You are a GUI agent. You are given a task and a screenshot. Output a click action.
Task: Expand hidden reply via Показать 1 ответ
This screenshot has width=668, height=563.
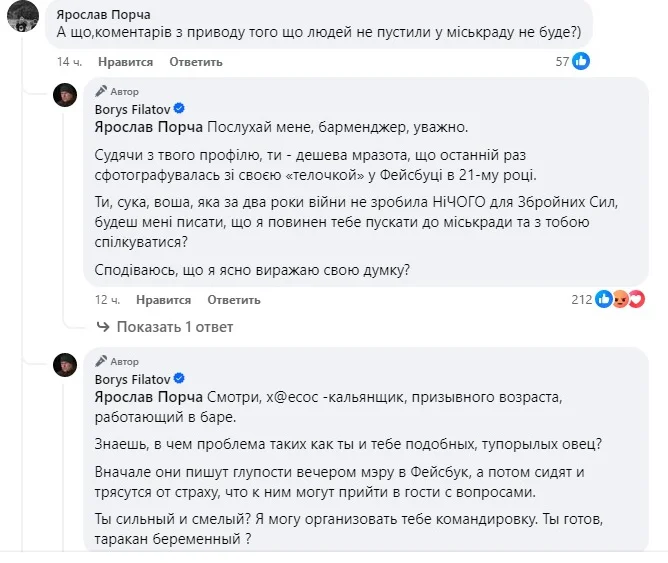pyautogui.click(x=174, y=327)
